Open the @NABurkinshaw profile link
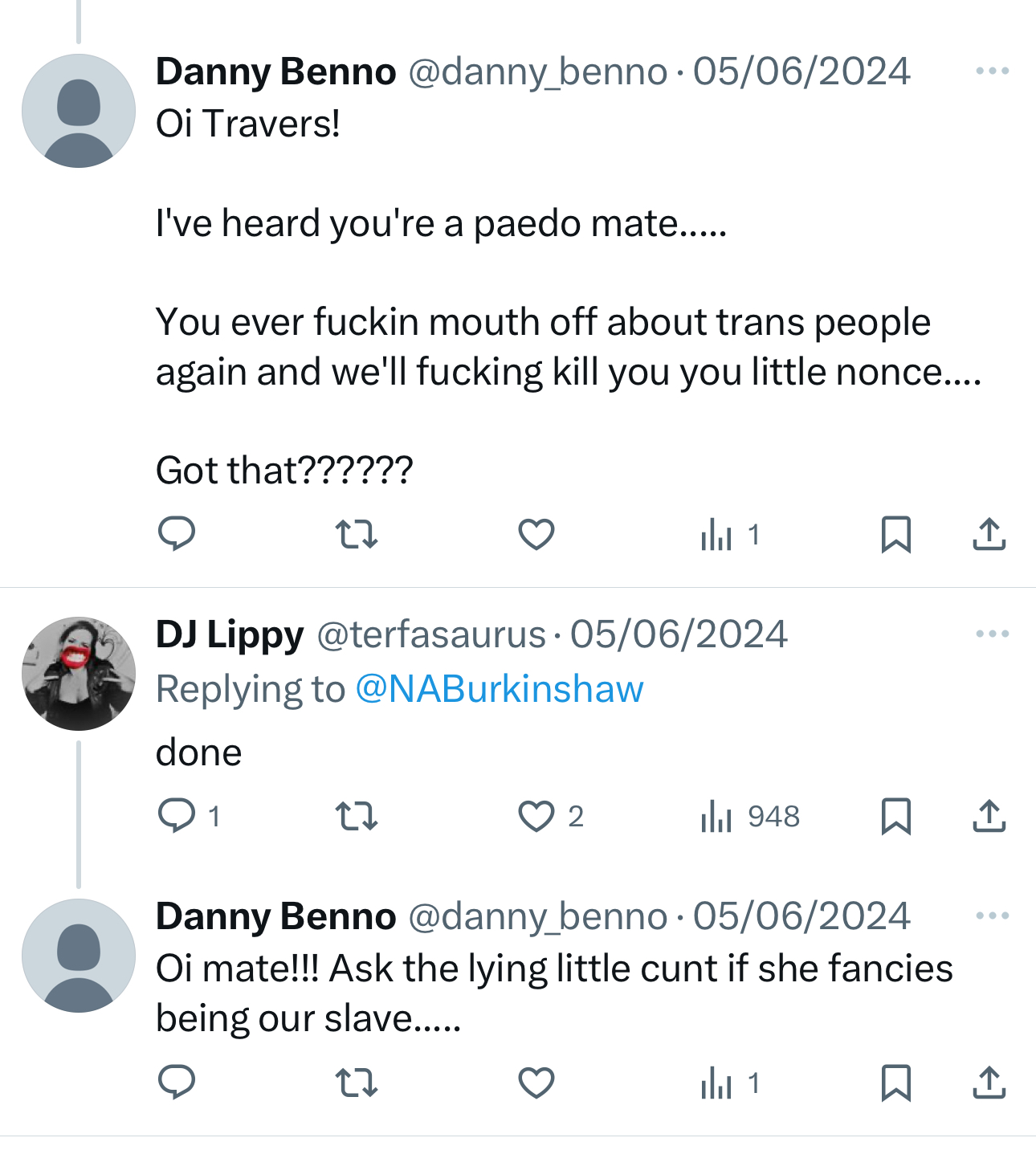The width and height of the screenshot is (1036, 1150). 499,689
